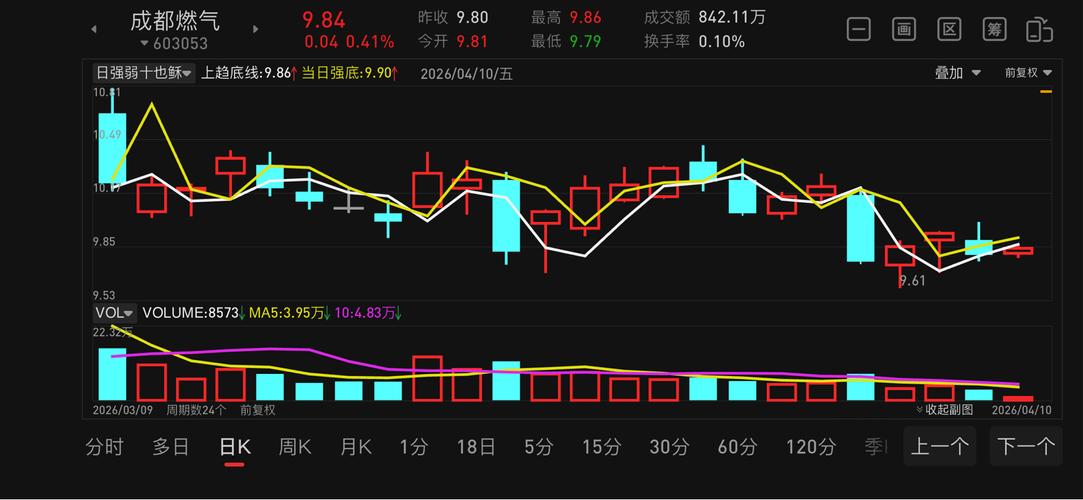Click the 上一个 previous button
The width and height of the screenshot is (1083, 500).
939,446
